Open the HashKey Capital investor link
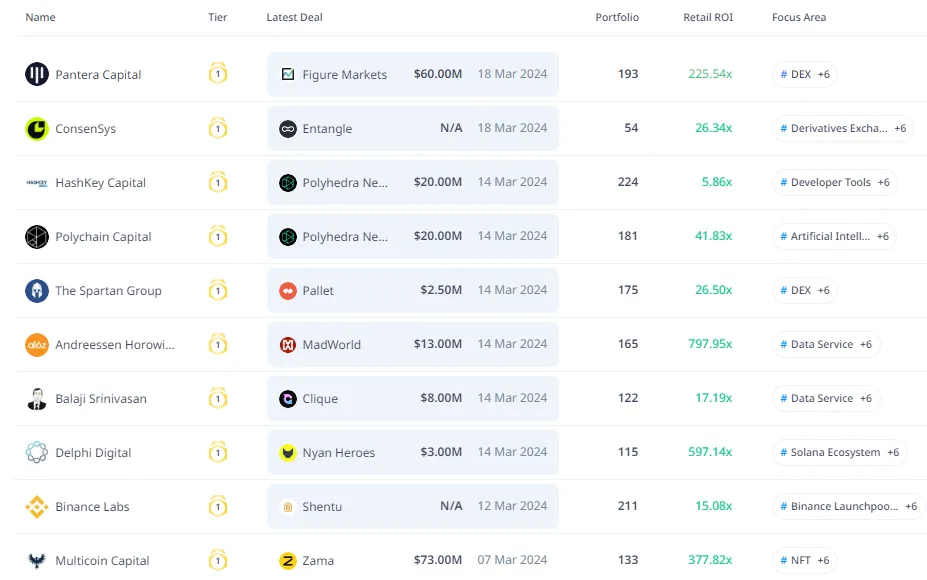The height and width of the screenshot is (580, 927). (x=100, y=183)
